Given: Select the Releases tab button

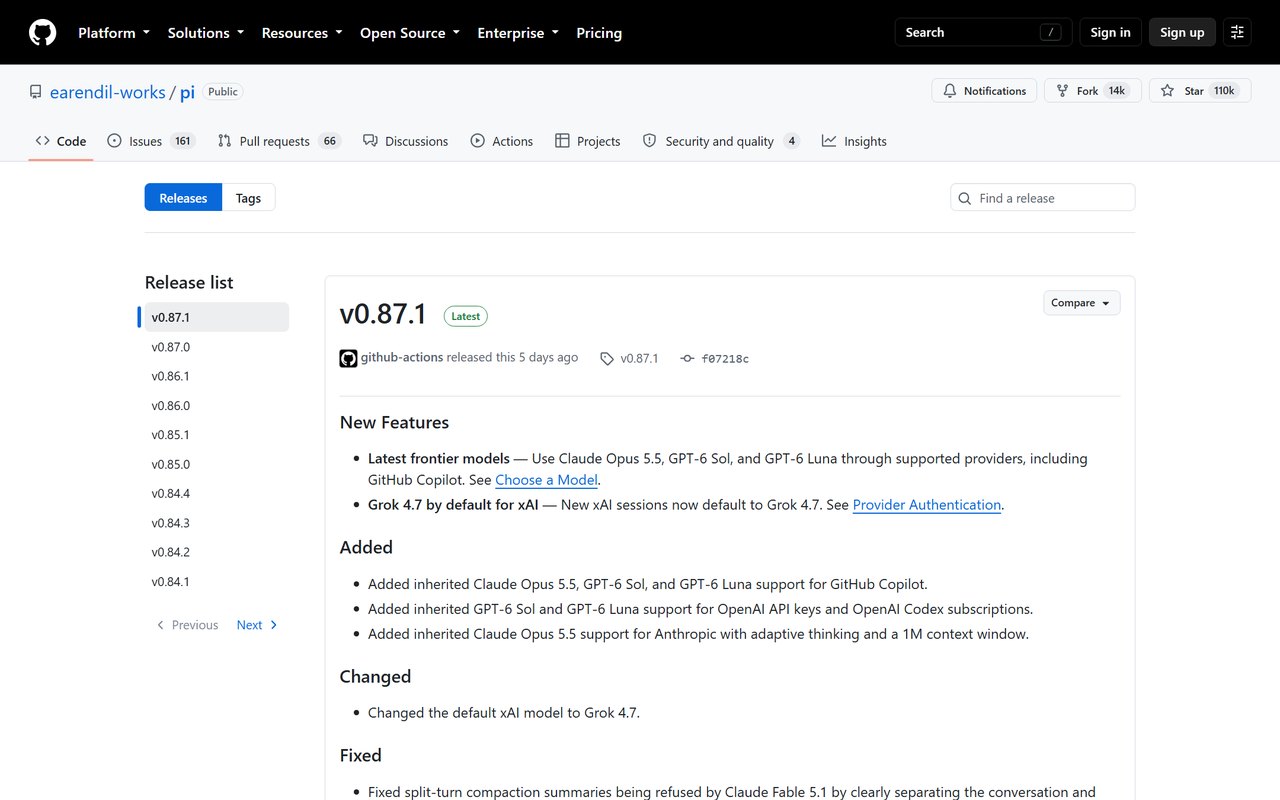Looking at the screenshot, I should [183, 198].
